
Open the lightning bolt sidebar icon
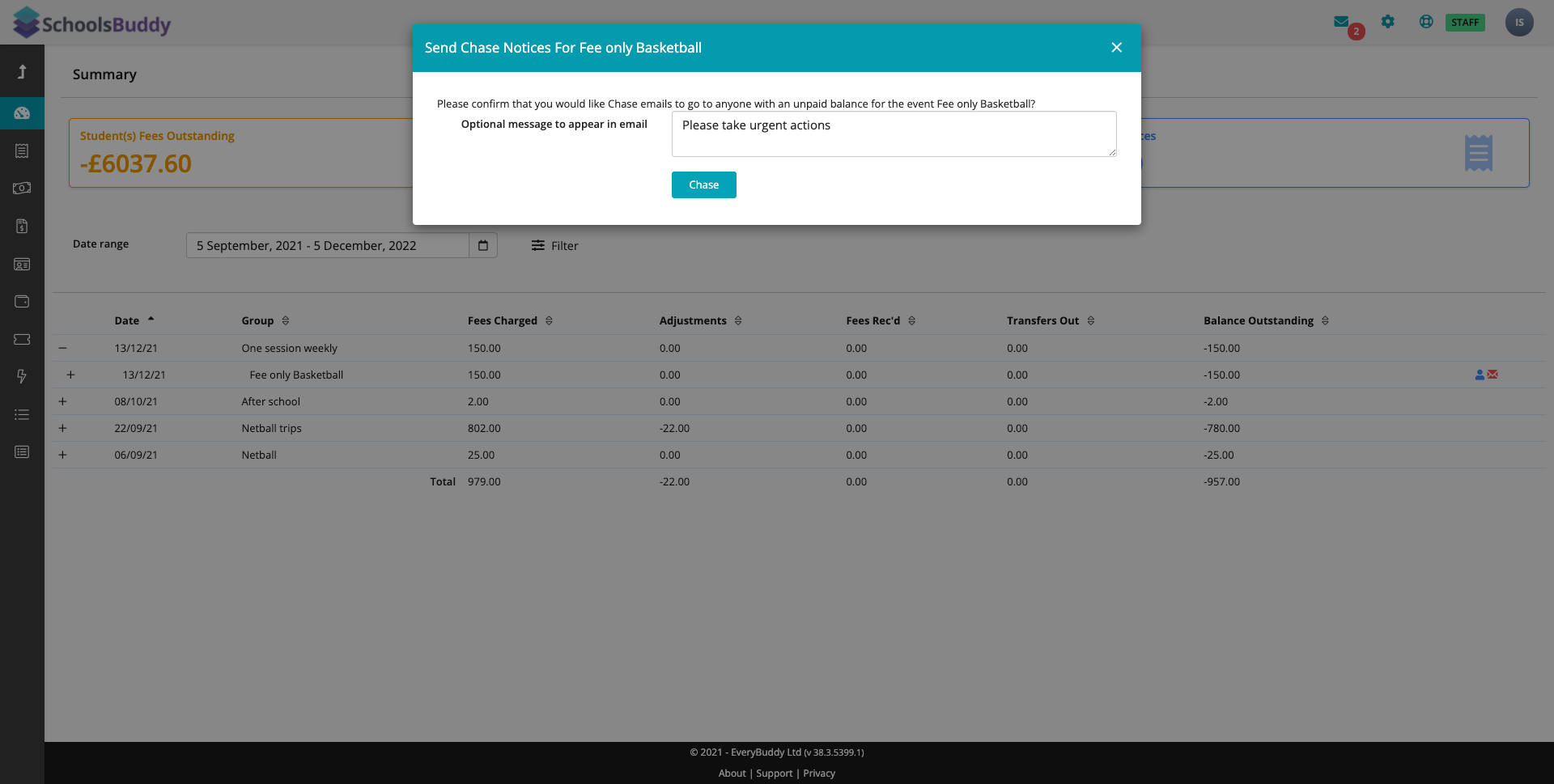[x=22, y=376]
